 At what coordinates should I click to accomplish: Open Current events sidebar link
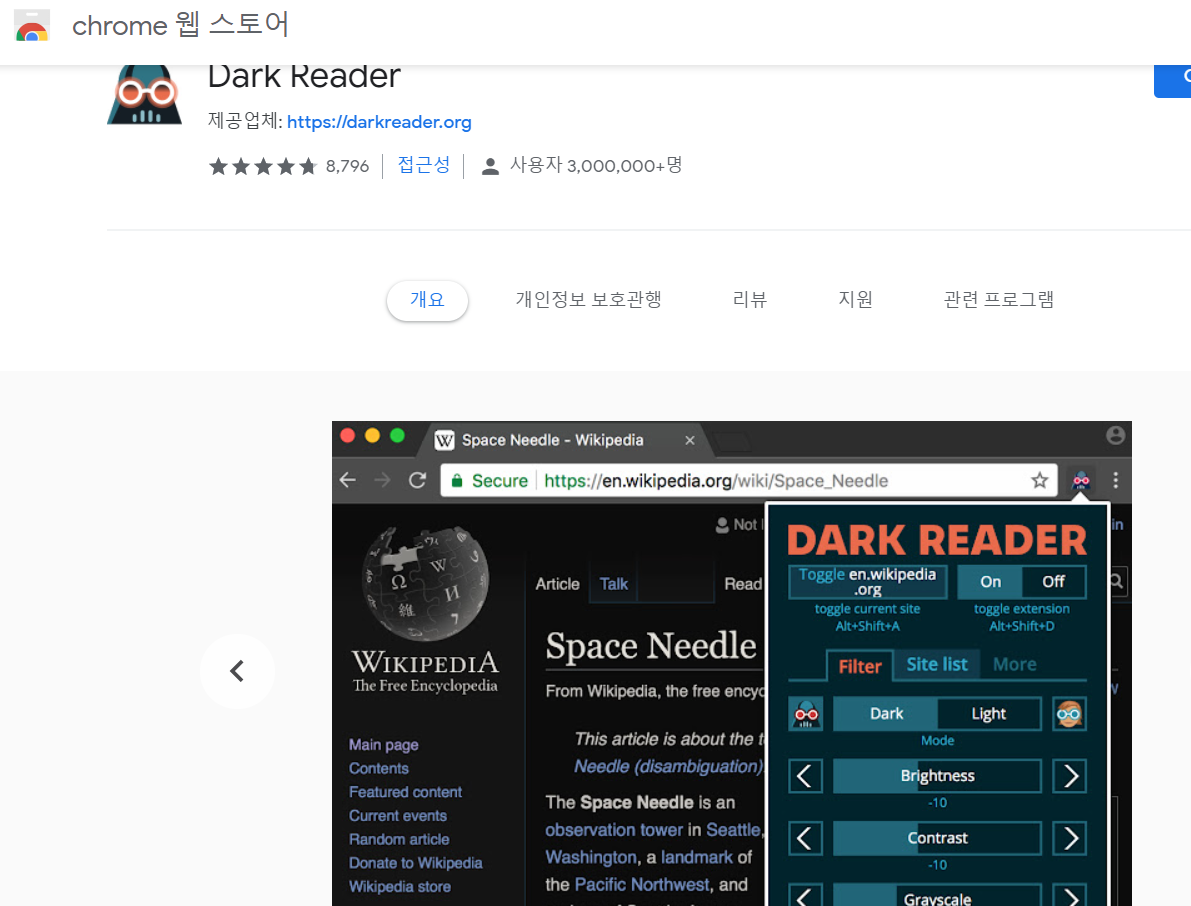398,816
